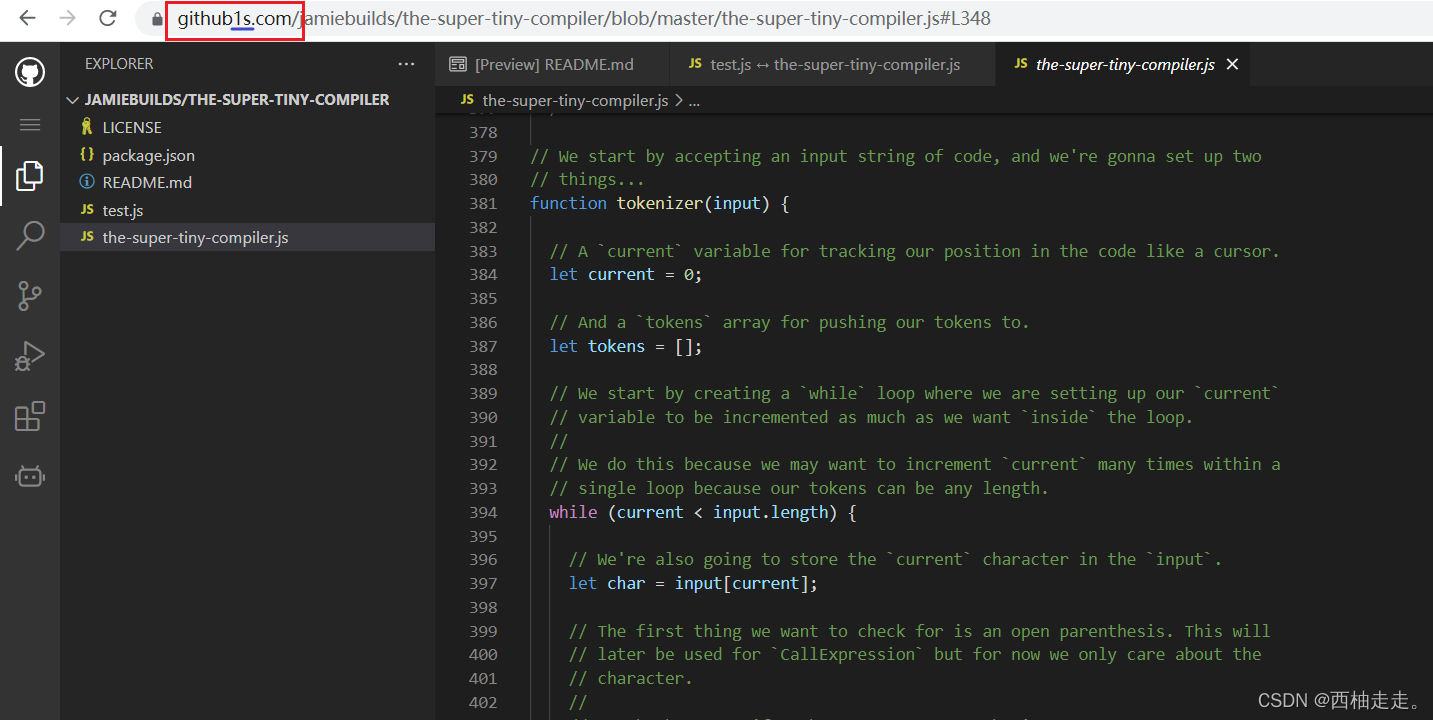This screenshot has width=1433, height=720.
Task: Click the comment '// things...' on line 380
Action: (588, 180)
